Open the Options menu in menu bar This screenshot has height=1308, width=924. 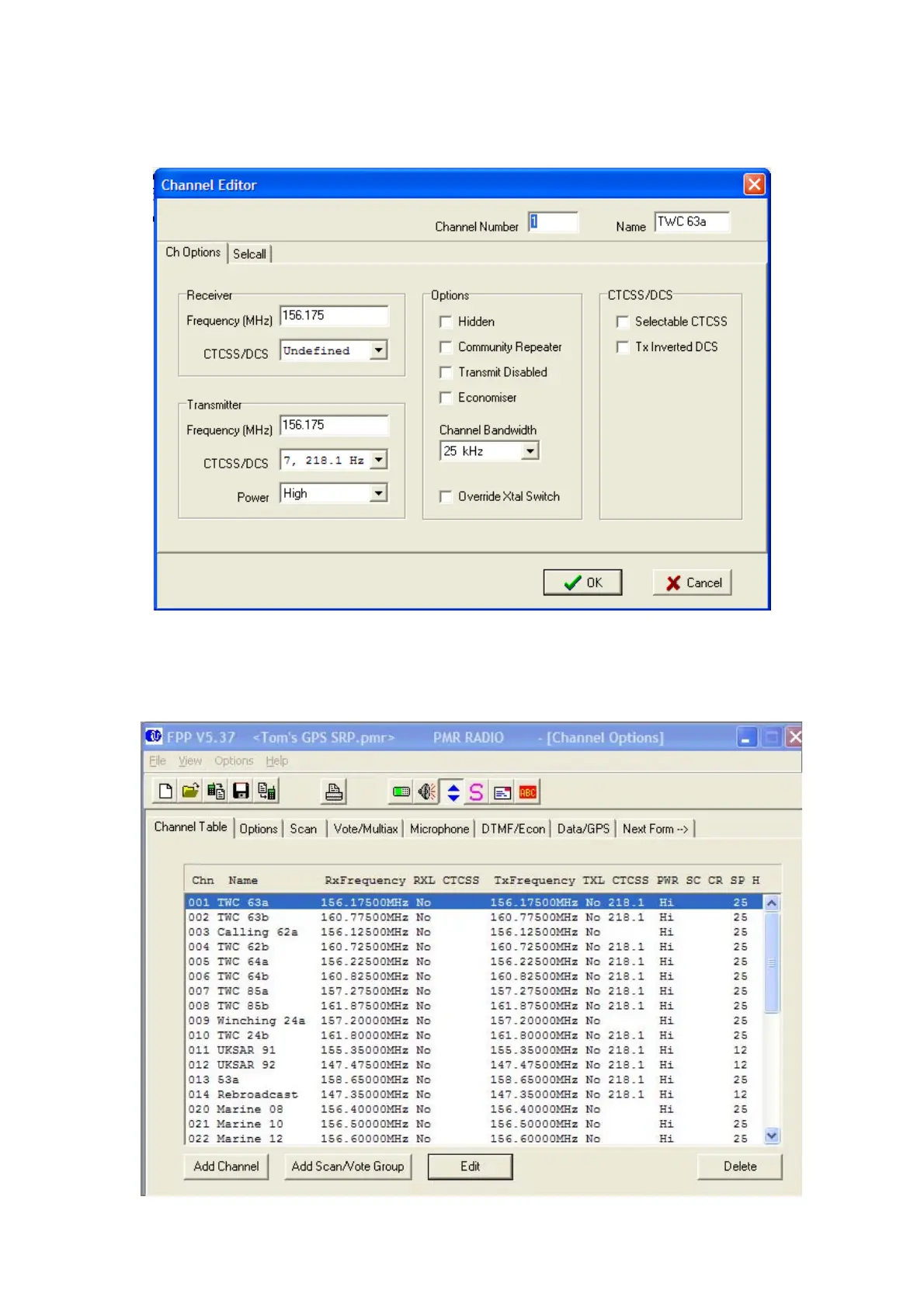tap(234, 760)
